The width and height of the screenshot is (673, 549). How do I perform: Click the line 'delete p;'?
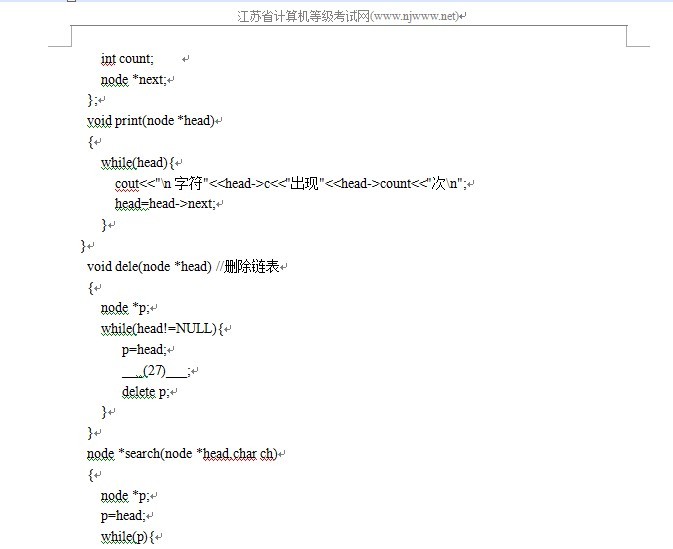coord(146,391)
